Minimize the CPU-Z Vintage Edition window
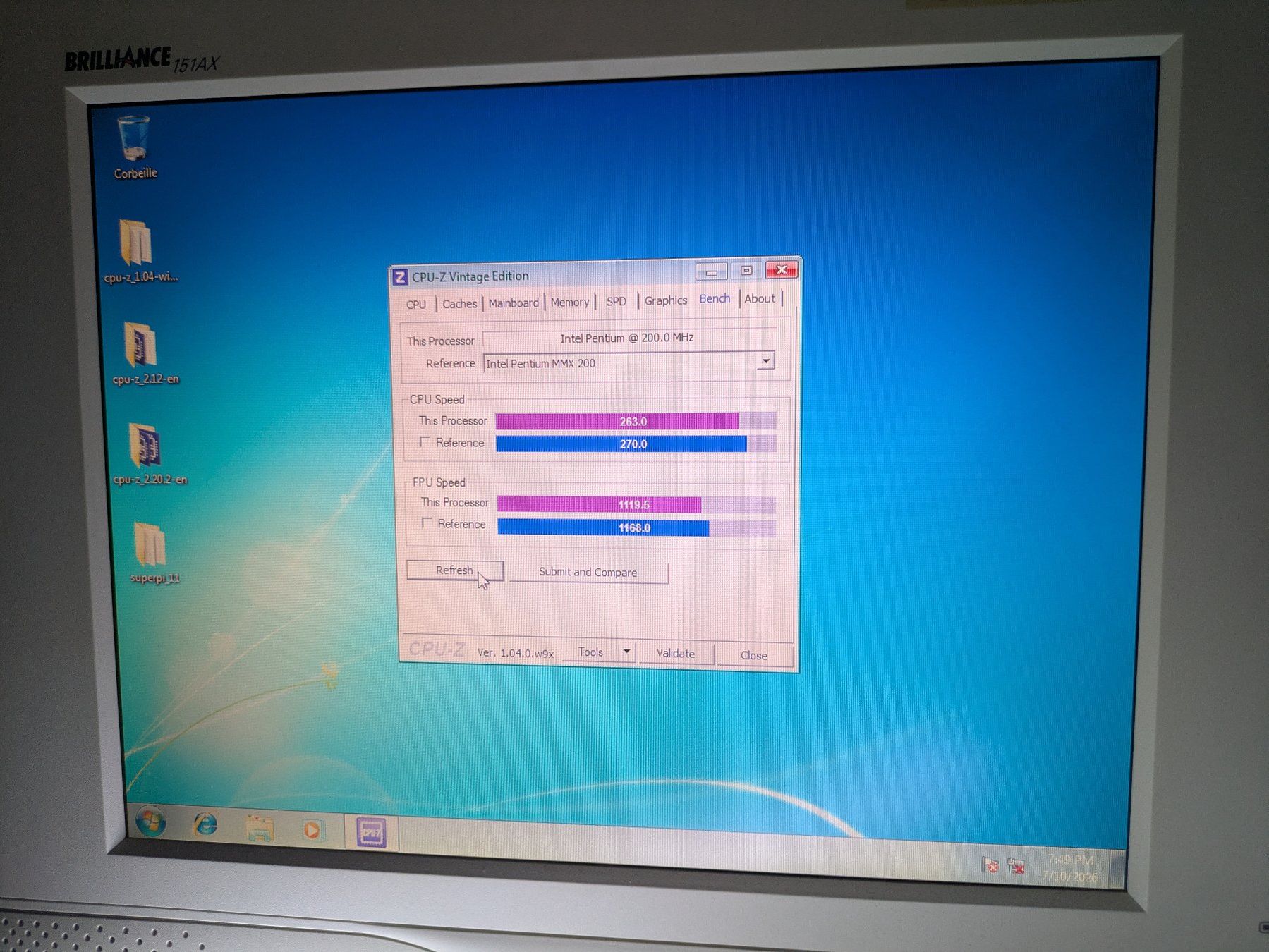 click(x=711, y=271)
